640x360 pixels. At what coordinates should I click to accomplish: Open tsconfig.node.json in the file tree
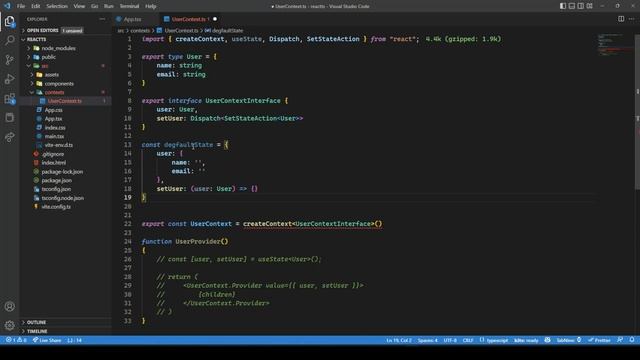65,198
